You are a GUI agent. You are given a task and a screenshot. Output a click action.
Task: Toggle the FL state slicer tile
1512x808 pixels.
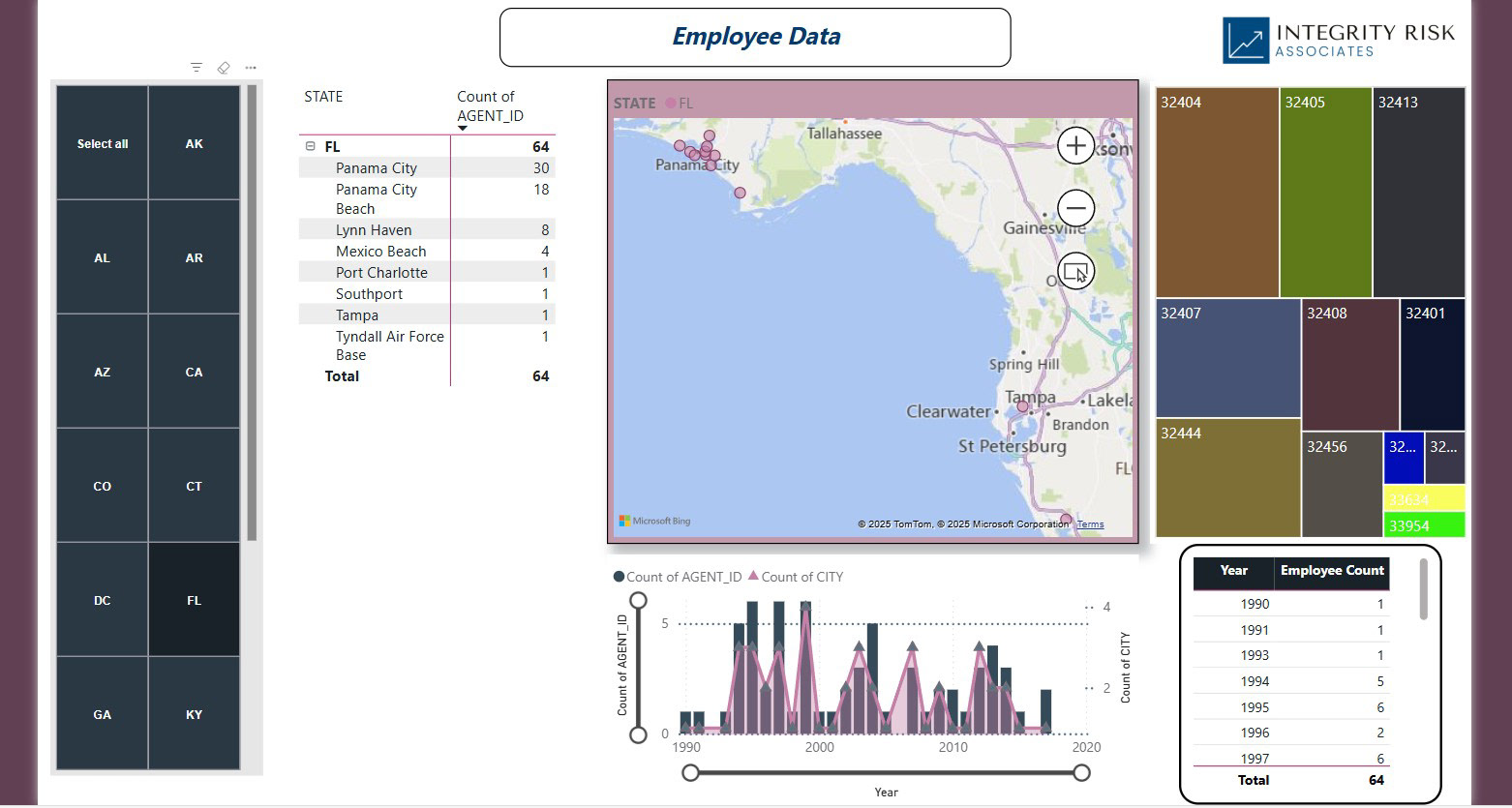(194, 600)
